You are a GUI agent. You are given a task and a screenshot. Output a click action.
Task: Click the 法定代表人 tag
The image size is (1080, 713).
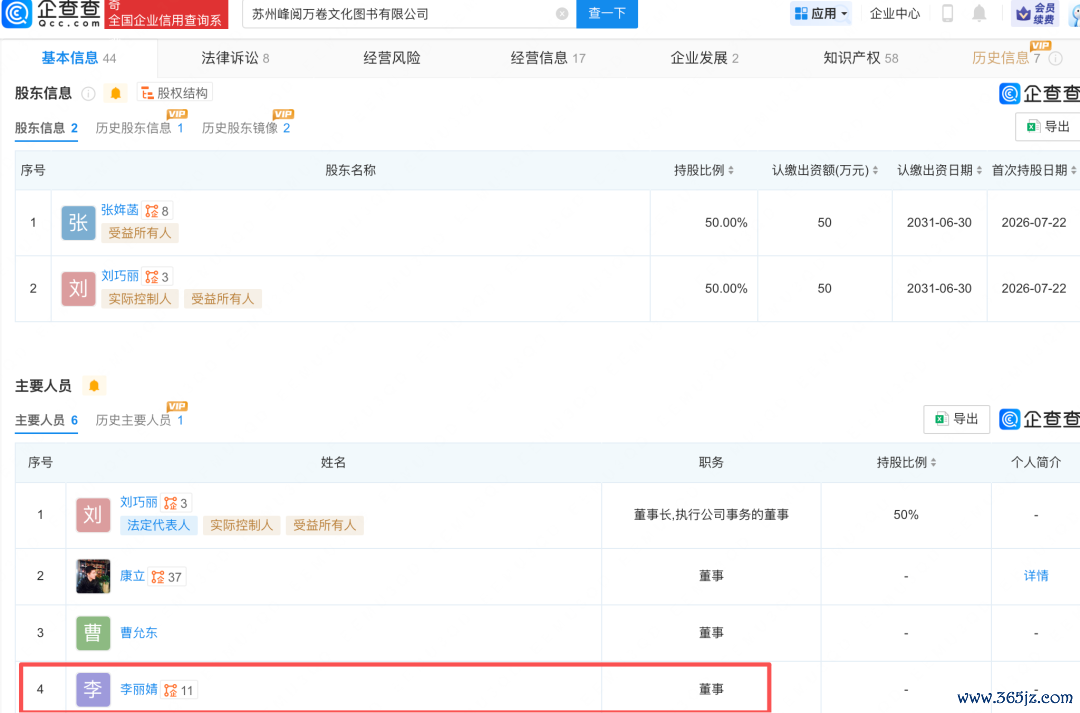click(159, 525)
